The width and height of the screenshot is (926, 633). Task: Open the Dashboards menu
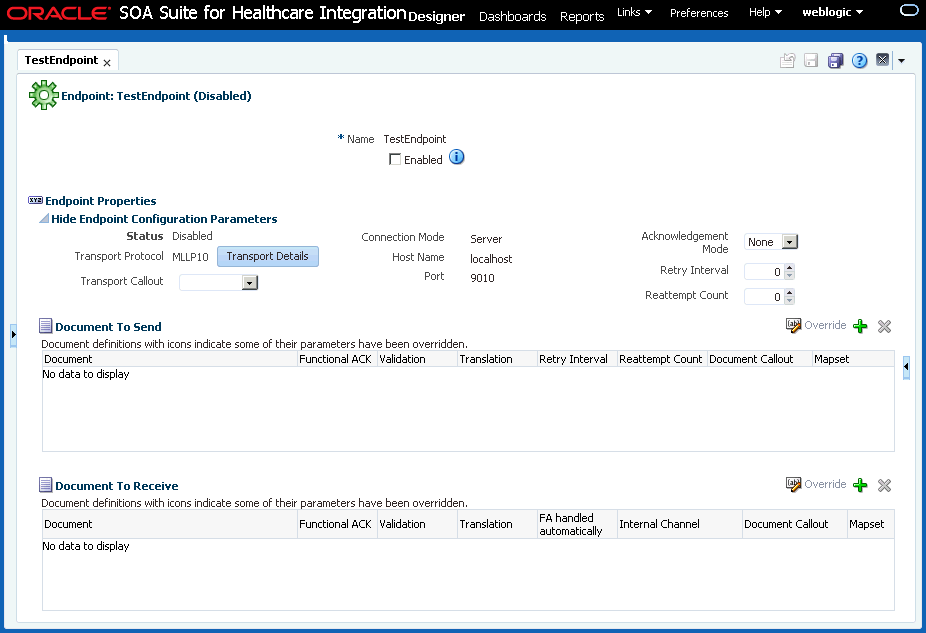tap(513, 17)
